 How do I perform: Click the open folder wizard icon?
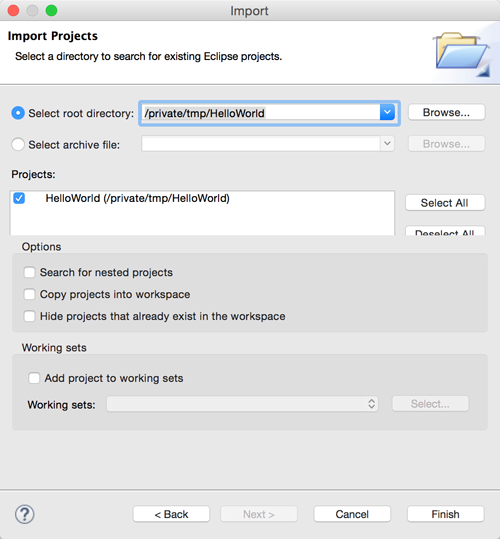461,54
